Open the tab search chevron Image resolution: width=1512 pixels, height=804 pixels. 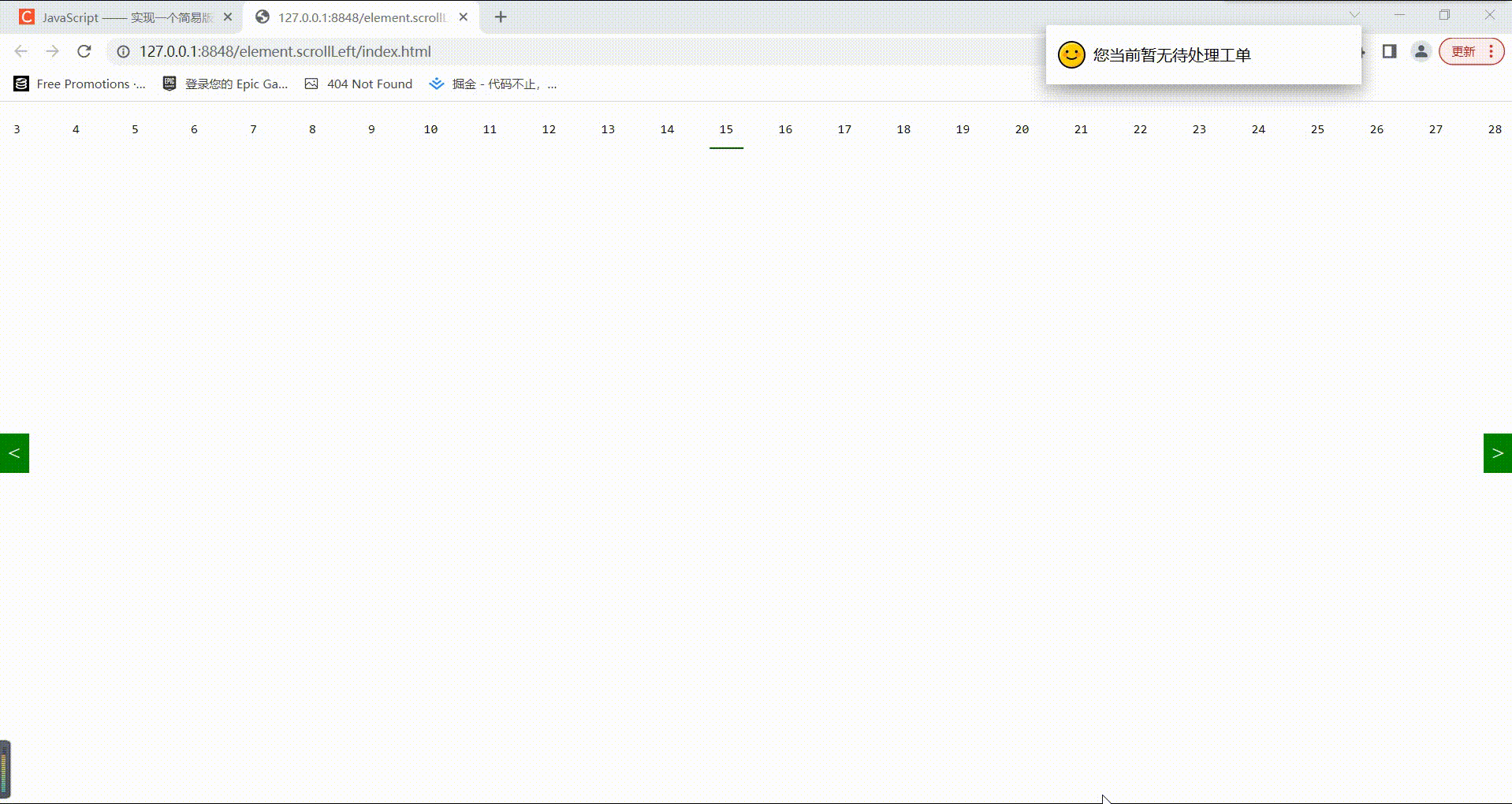1354,14
